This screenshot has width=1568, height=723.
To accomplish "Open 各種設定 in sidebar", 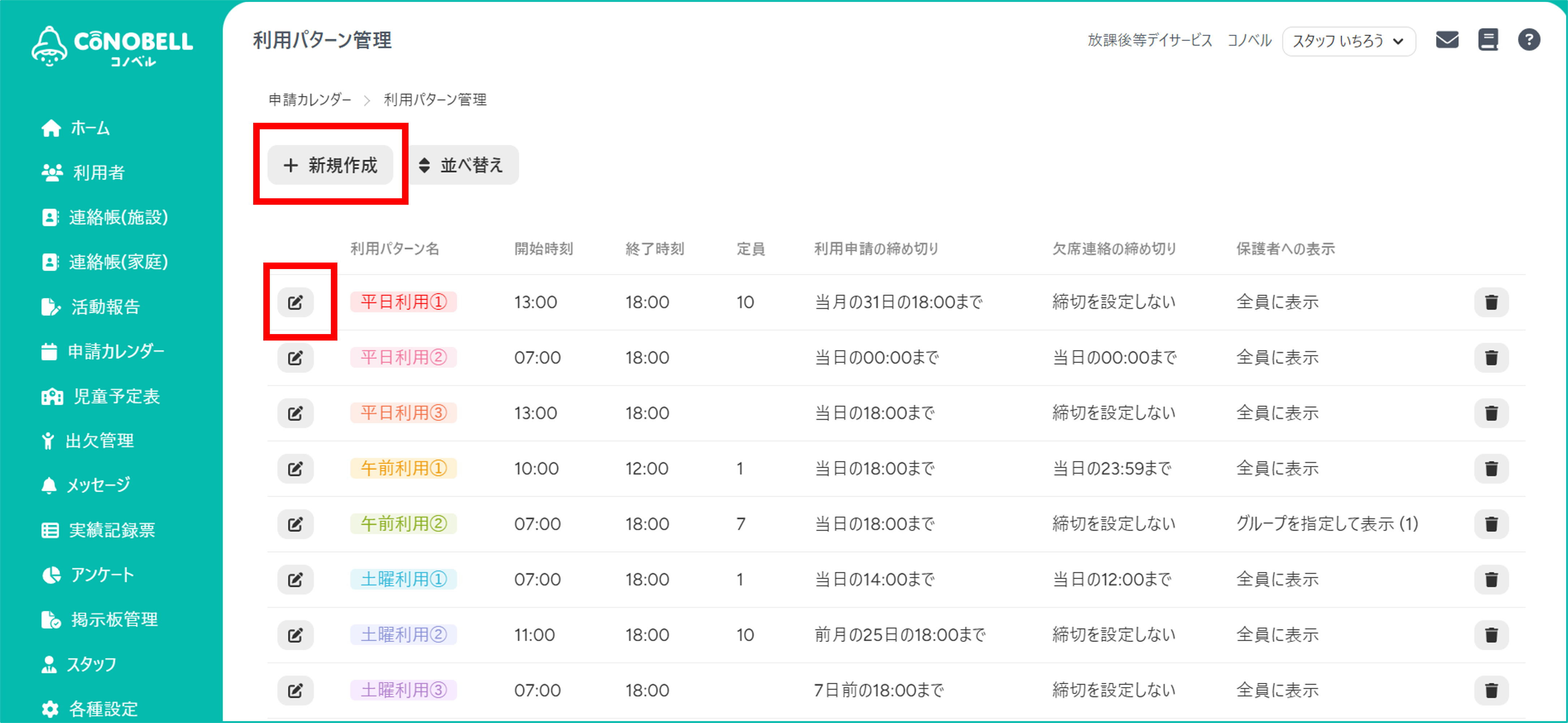I will (x=90, y=709).
